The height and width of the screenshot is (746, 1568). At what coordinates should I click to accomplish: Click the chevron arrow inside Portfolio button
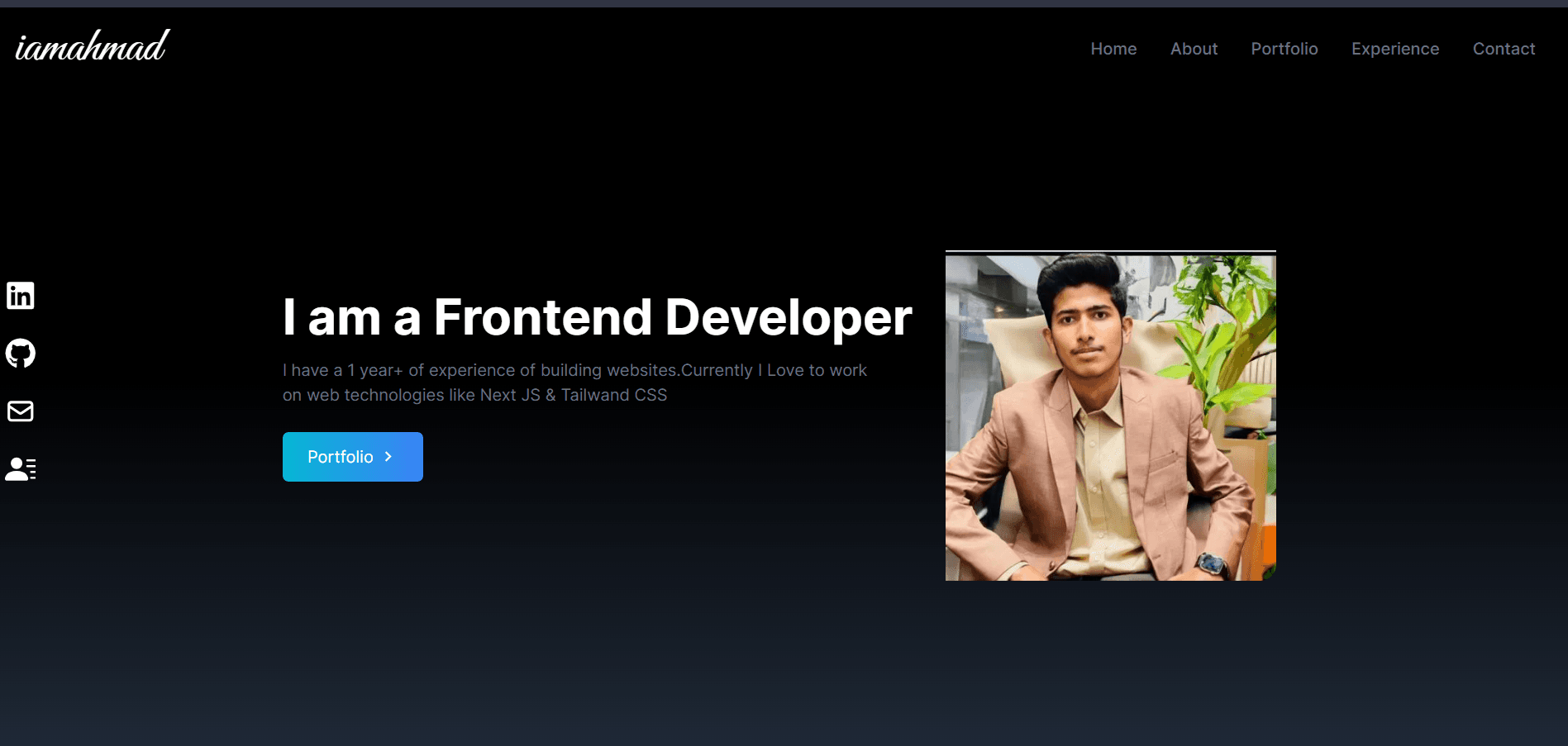(388, 457)
